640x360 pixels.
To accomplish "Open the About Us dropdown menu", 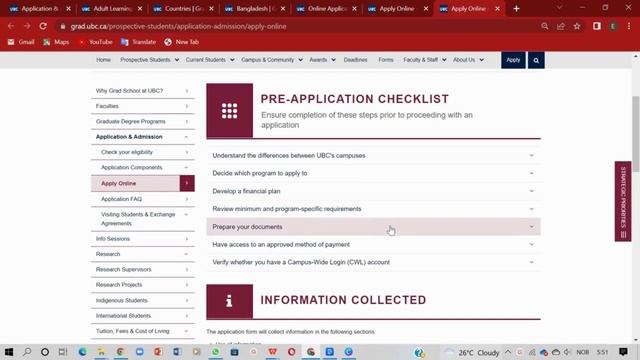I will (468, 60).
